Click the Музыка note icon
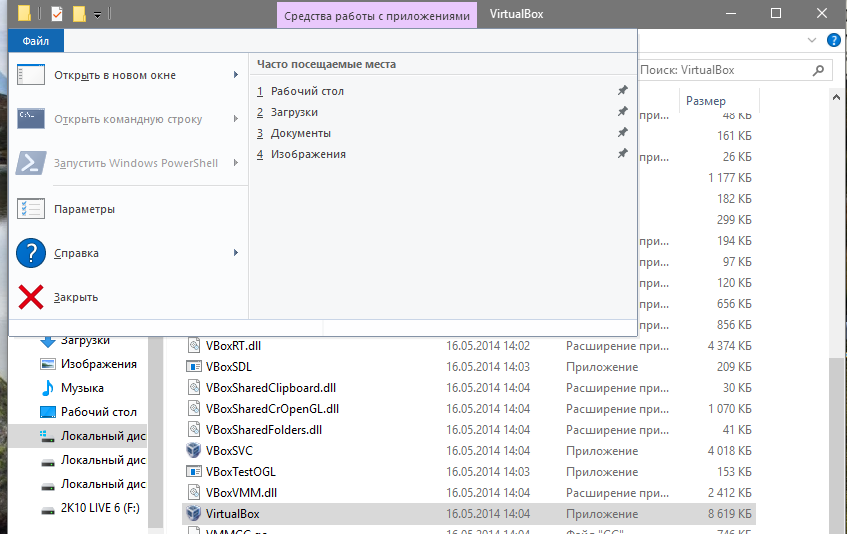The width and height of the screenshot is (847, 534). (48, 388)
